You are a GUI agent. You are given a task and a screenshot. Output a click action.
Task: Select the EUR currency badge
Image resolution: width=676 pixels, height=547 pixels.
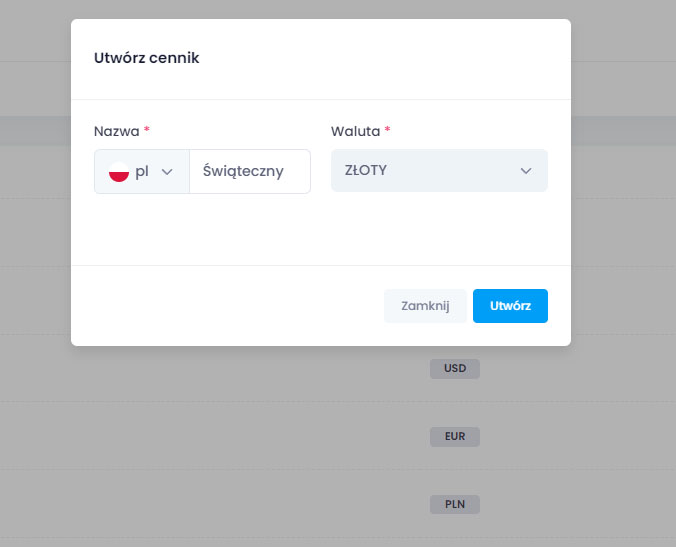[x=455, y=437]
